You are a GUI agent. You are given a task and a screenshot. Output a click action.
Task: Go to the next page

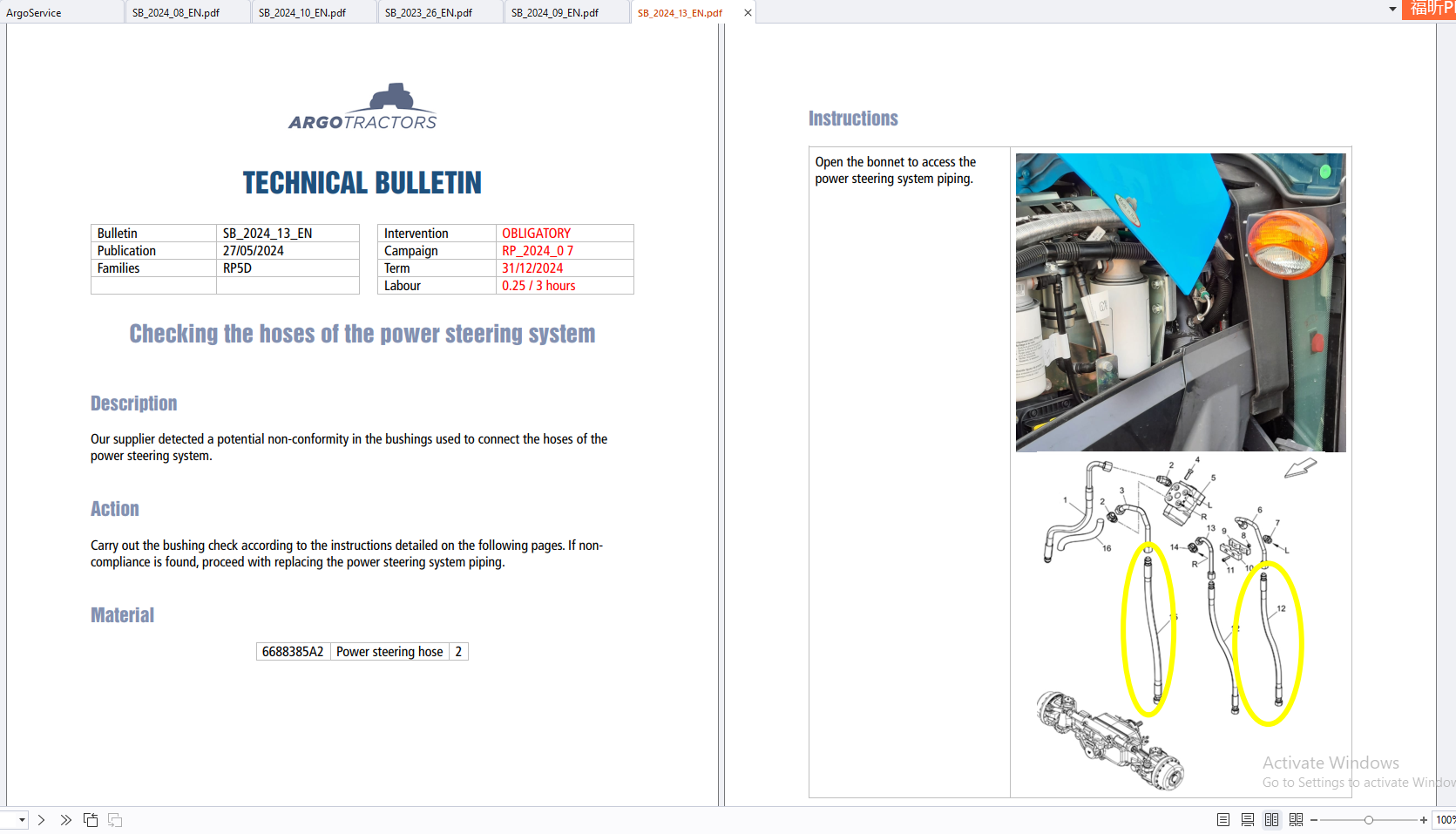tap(41, 820)
